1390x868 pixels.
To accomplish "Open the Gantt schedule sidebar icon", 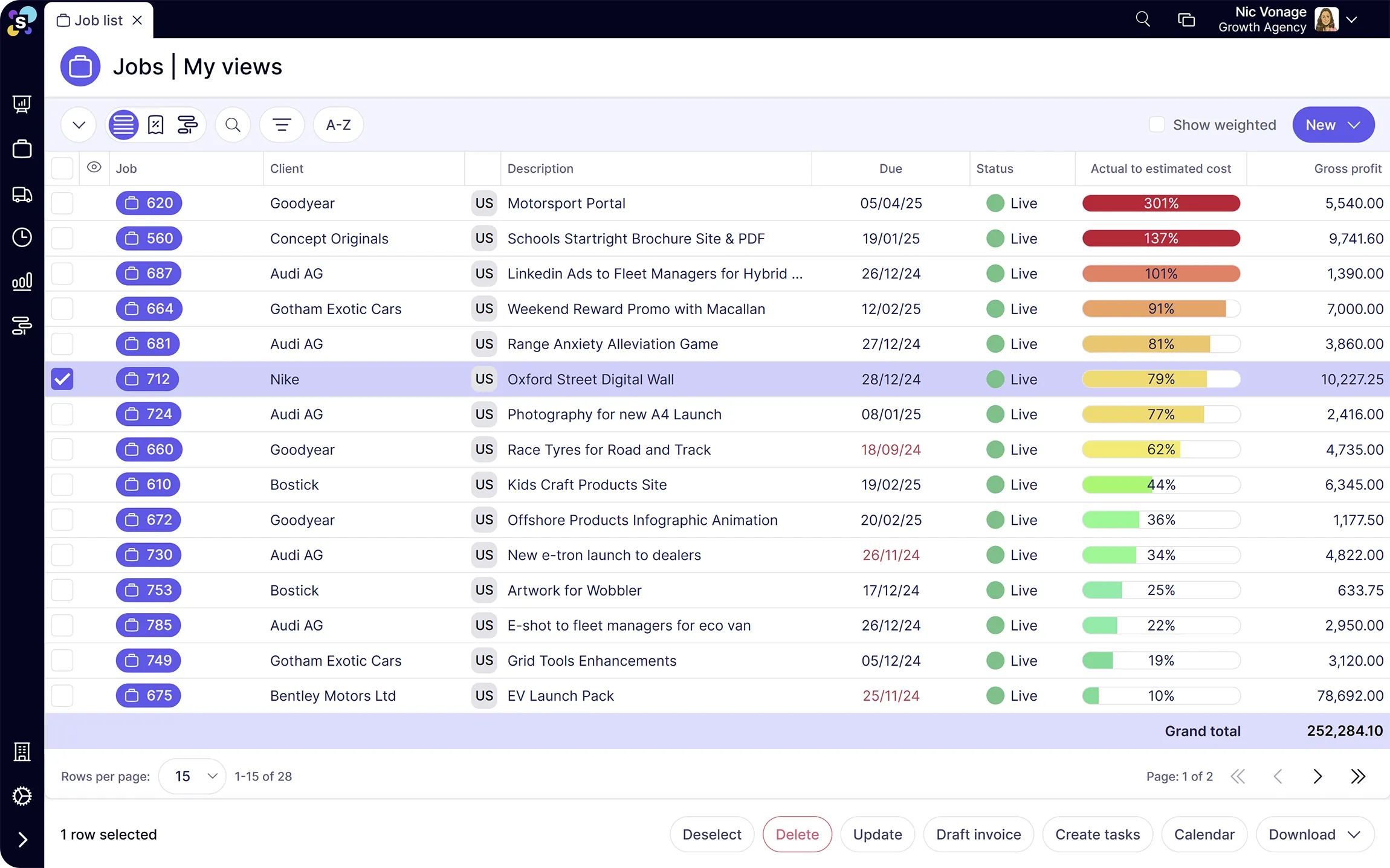I will click(x=22, y=326).
